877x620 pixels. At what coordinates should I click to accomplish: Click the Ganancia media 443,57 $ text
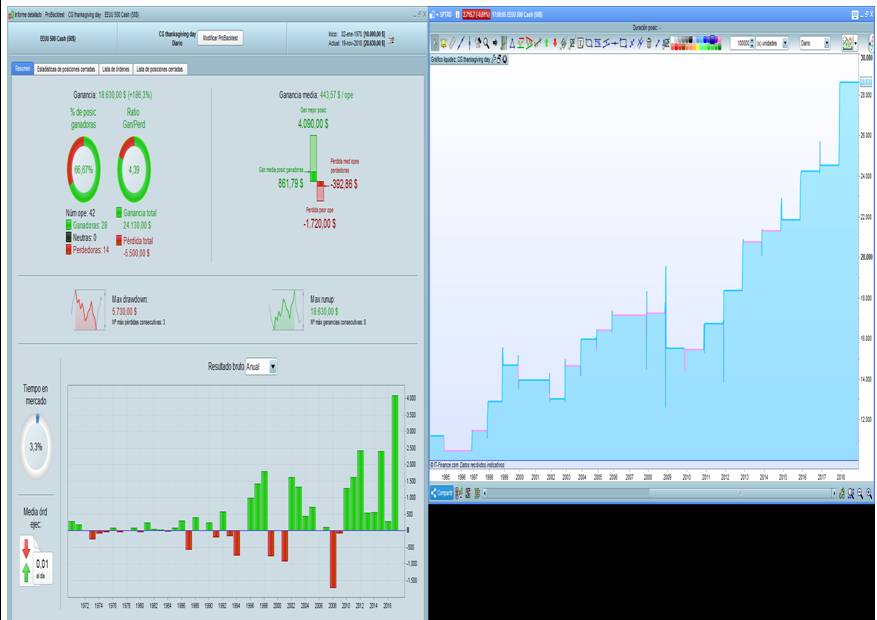pyautogui.click(x=316, y=95)
